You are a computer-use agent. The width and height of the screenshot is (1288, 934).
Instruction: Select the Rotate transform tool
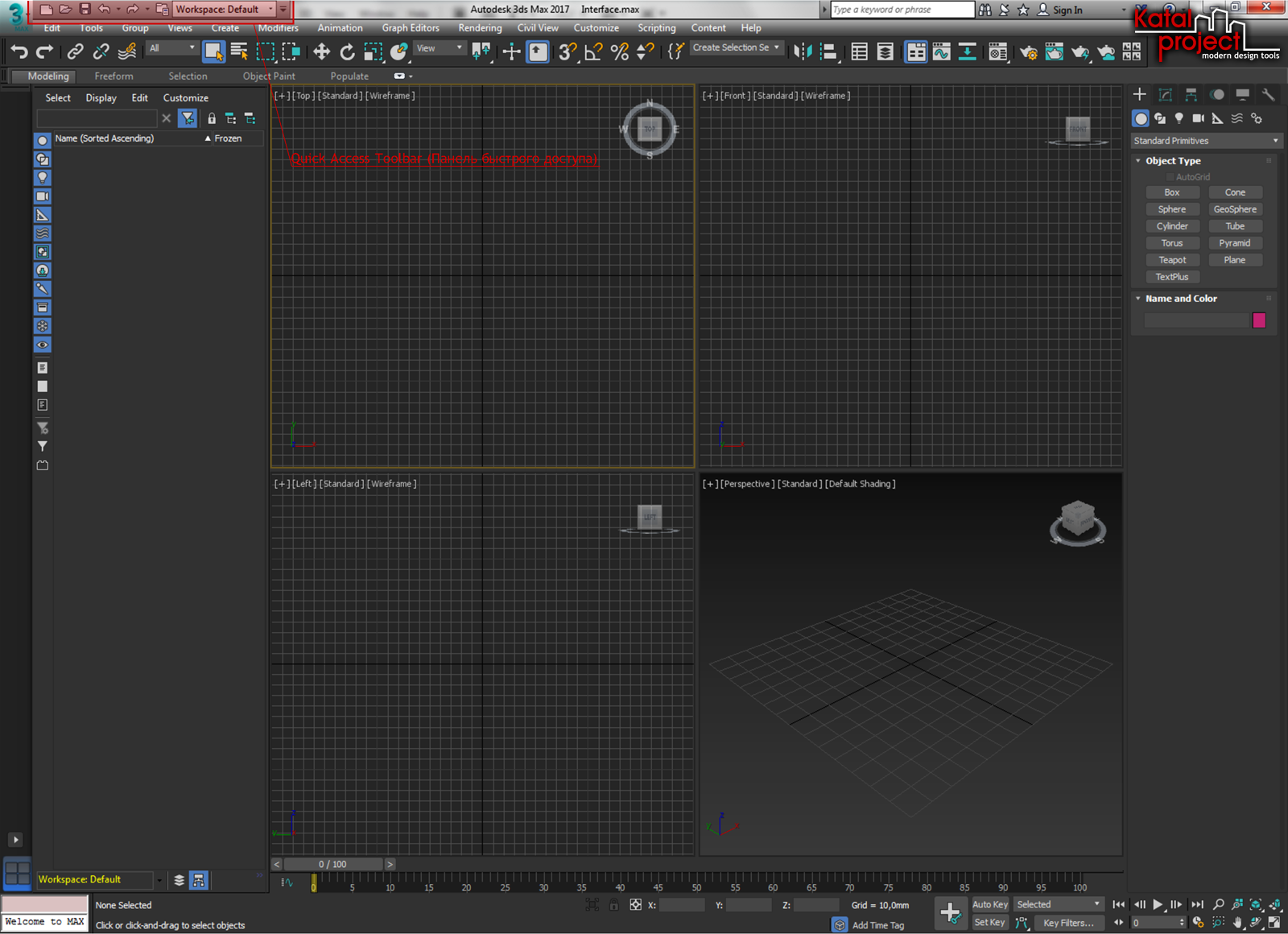(347, 52)
